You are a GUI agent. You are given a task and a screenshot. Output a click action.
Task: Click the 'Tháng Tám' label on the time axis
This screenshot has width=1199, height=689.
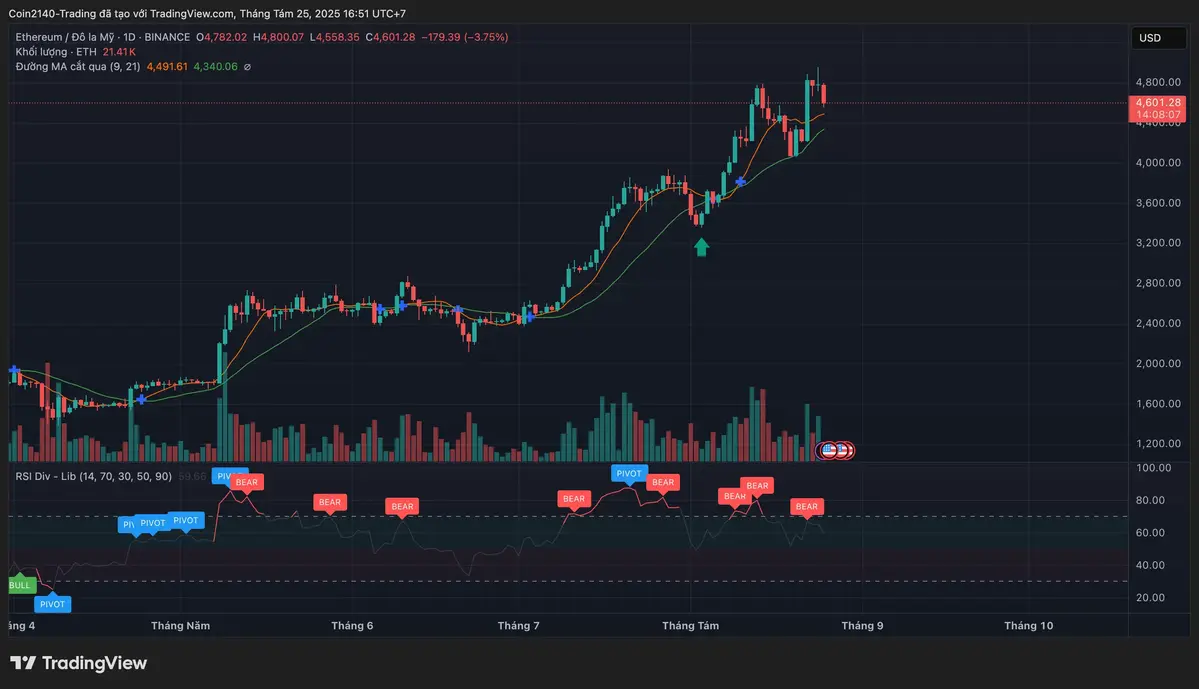690,625
